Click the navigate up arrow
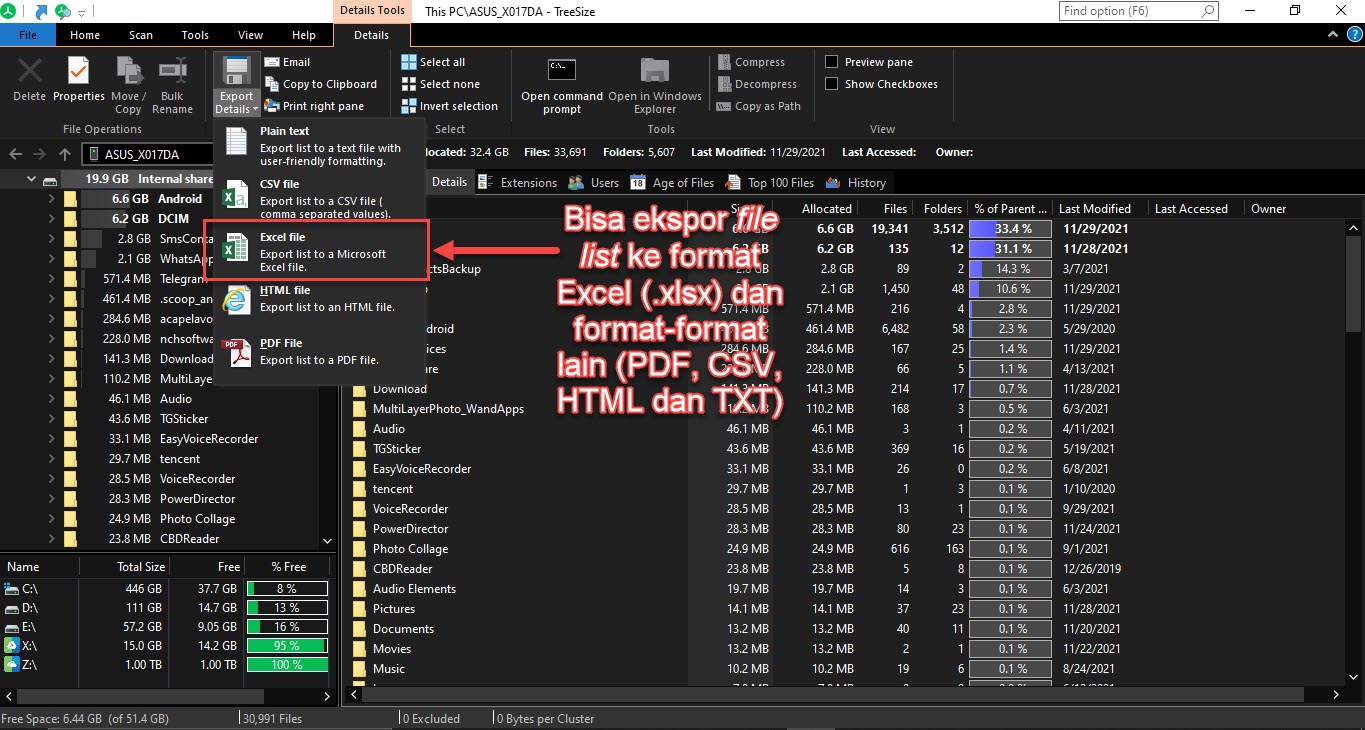The width and height of the screenshot is (1365, 730). 64,154
